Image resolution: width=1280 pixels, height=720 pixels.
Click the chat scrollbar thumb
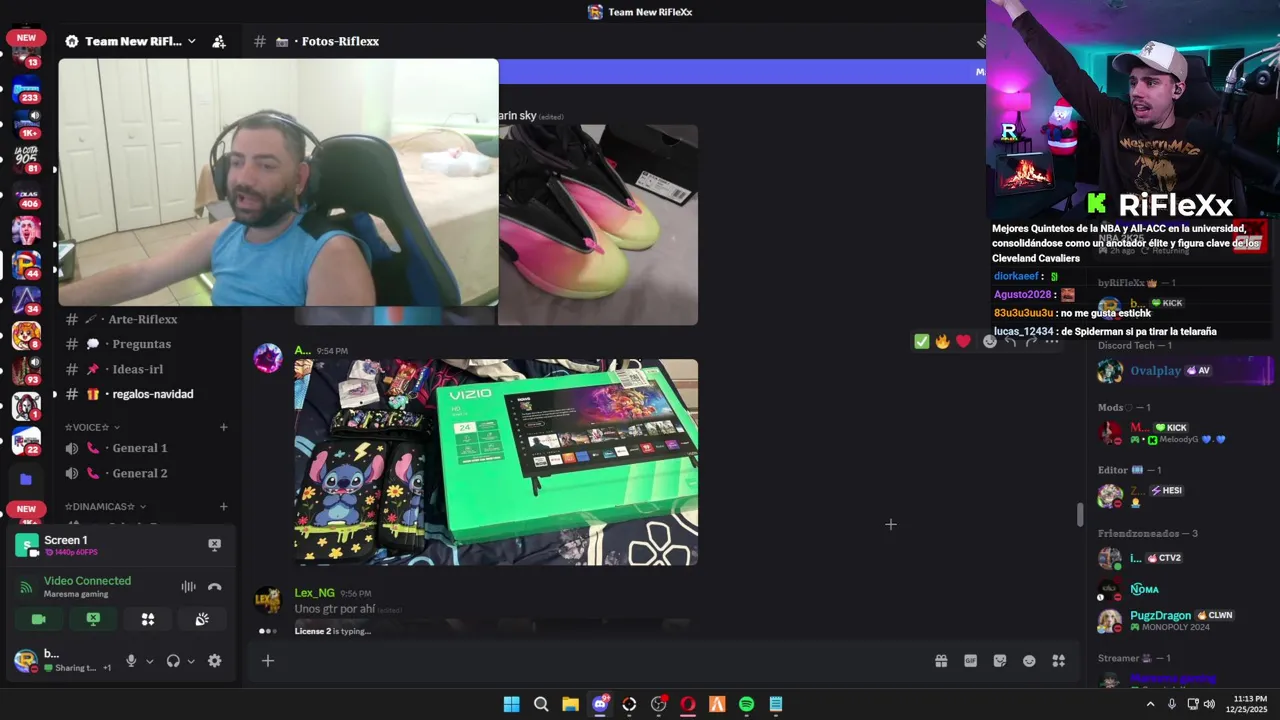point(1079,515)
